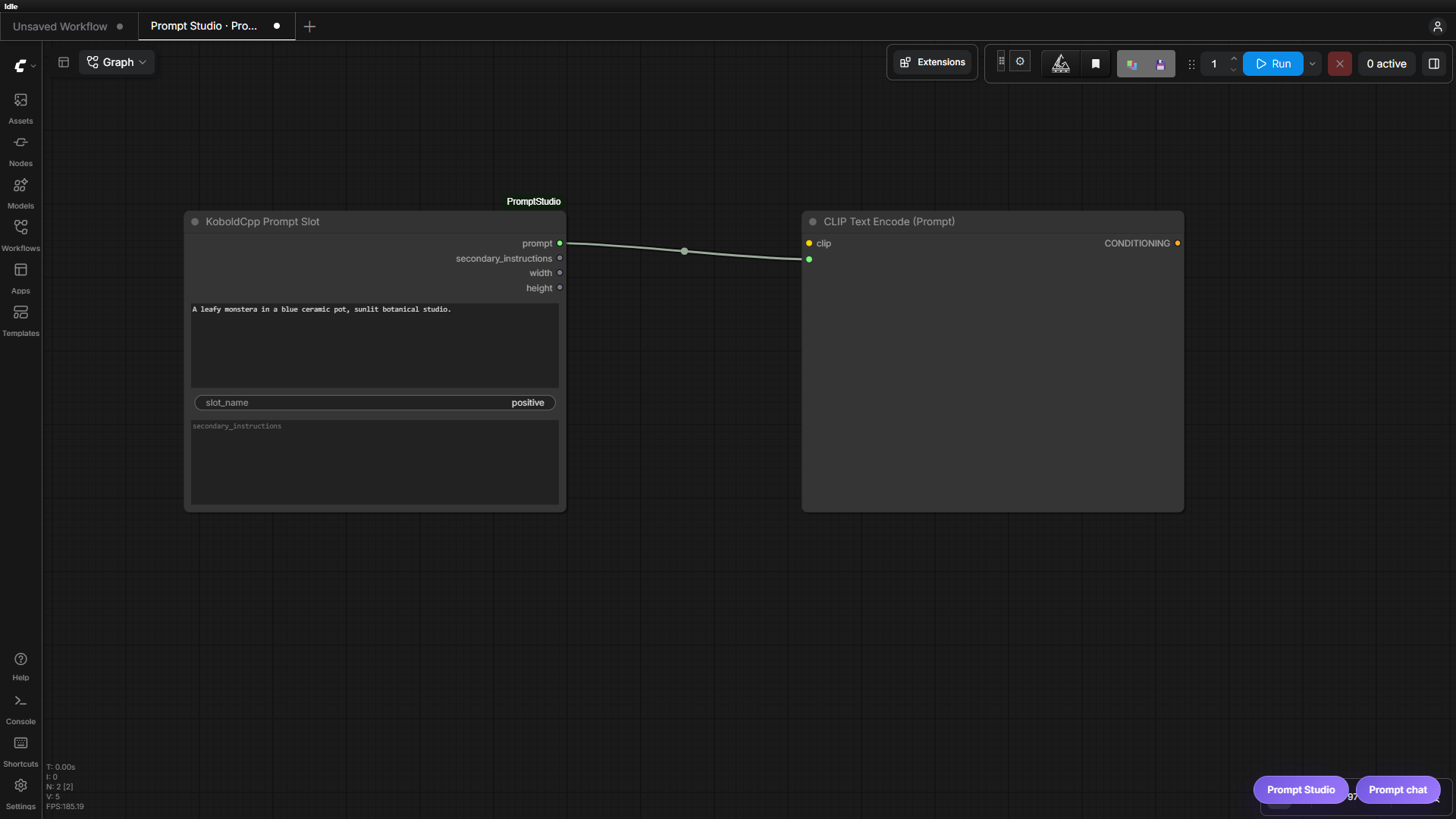Open the Help menu

(20, 666)
